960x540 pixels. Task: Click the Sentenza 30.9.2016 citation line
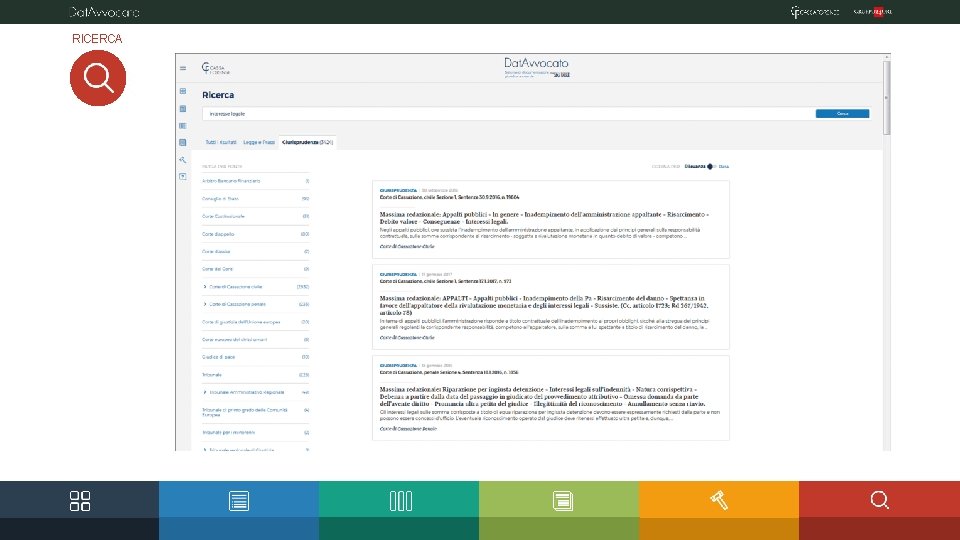coord(449,197)
